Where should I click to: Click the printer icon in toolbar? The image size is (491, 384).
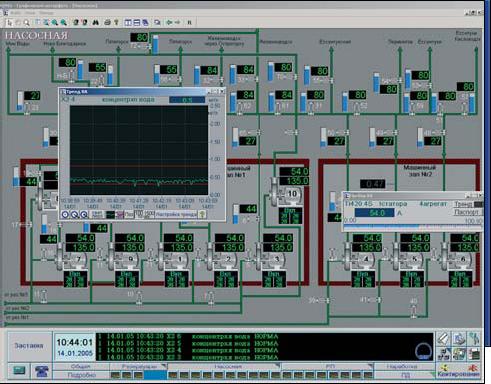click(x=107, y=22)
